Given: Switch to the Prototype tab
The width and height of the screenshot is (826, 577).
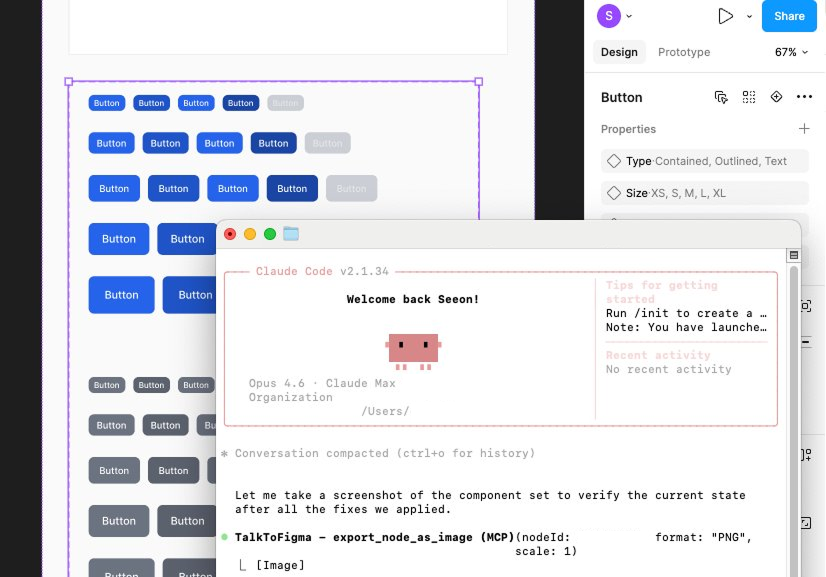Looking at the screenshot, I should point(684,51).
